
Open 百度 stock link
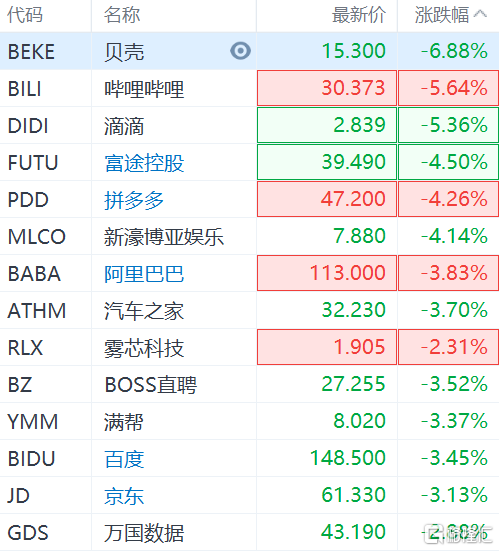click(x=124, y=459)
